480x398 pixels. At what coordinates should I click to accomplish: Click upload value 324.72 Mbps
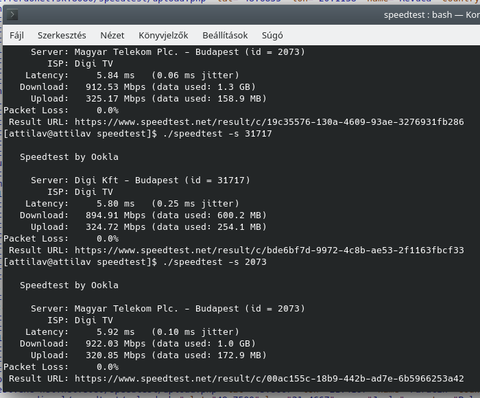(115, 227)
